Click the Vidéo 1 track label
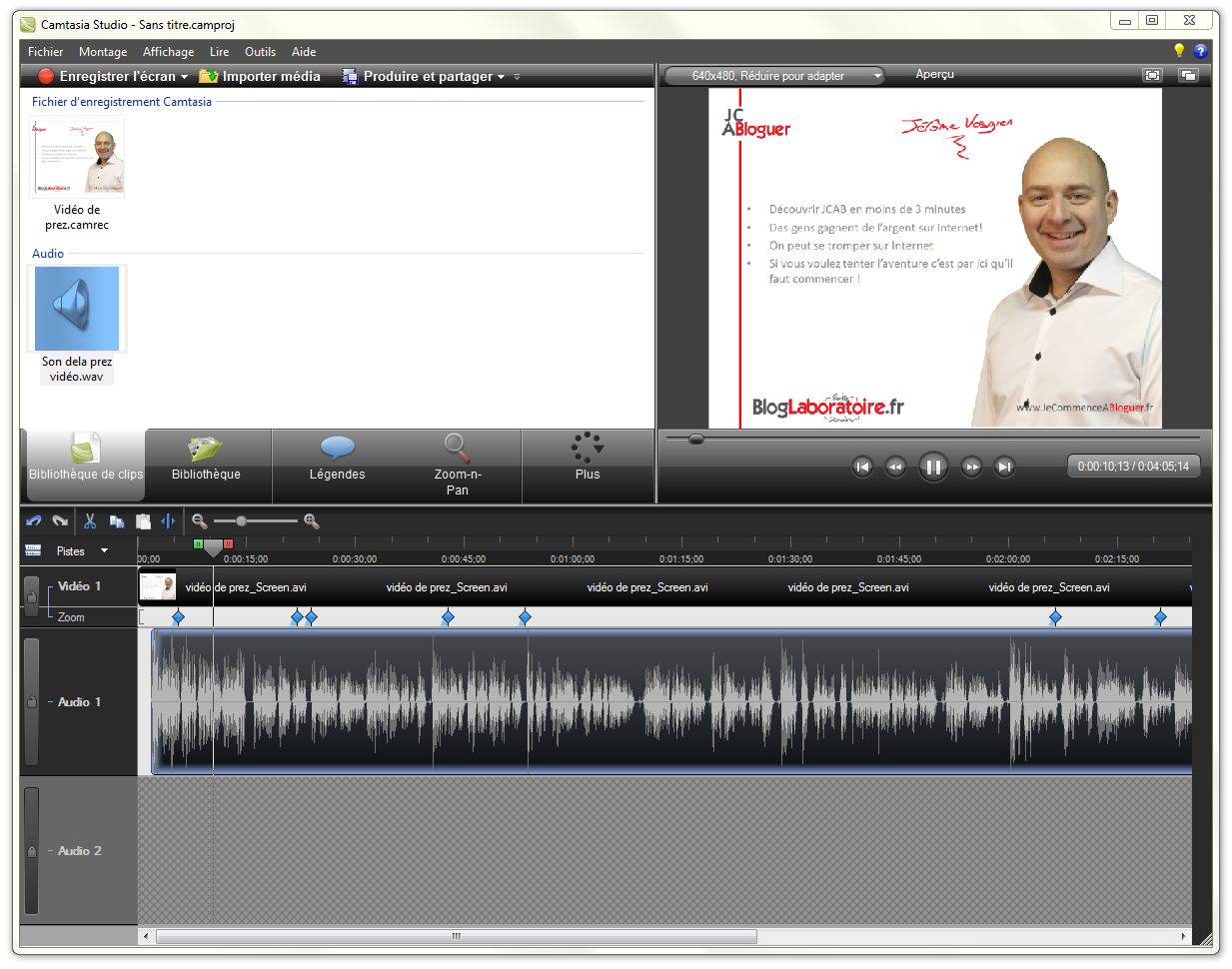Screen dimensions: 1232x969 [80, 586]
